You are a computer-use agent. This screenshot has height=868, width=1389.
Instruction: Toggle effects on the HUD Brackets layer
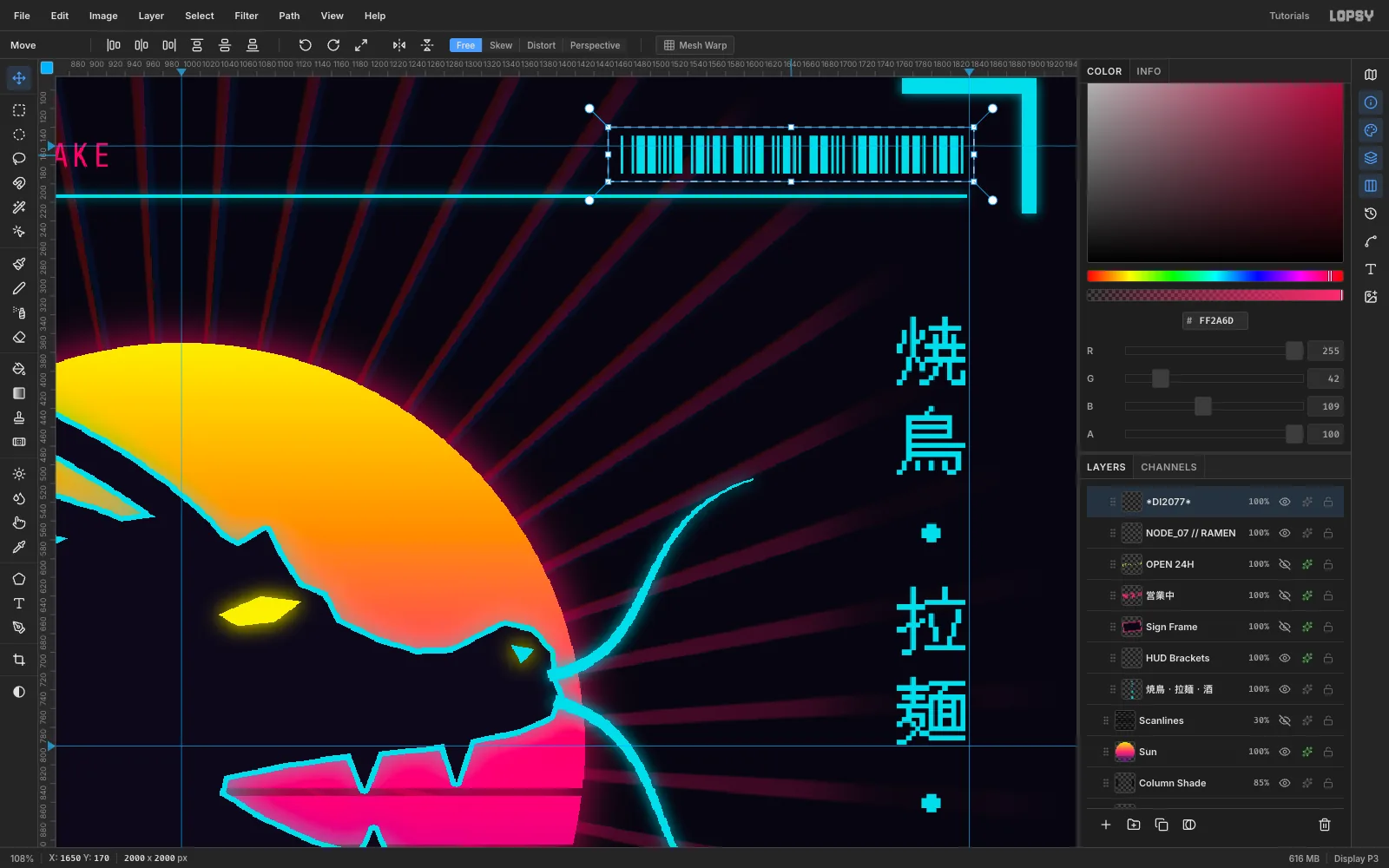click(x=1307, y=658)
